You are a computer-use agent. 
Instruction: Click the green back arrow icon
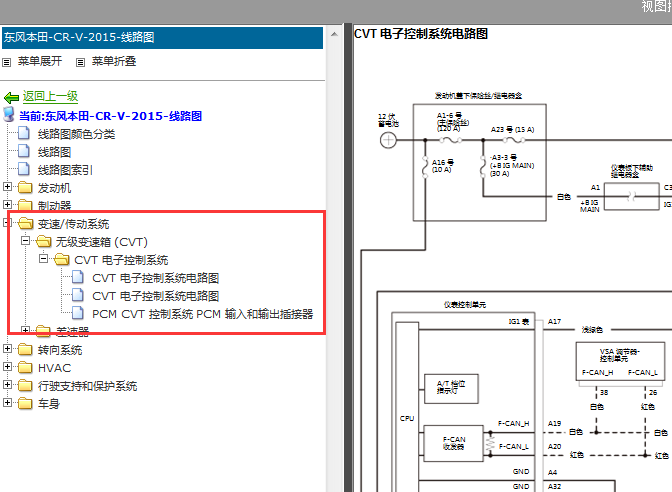tap(11, 98)
